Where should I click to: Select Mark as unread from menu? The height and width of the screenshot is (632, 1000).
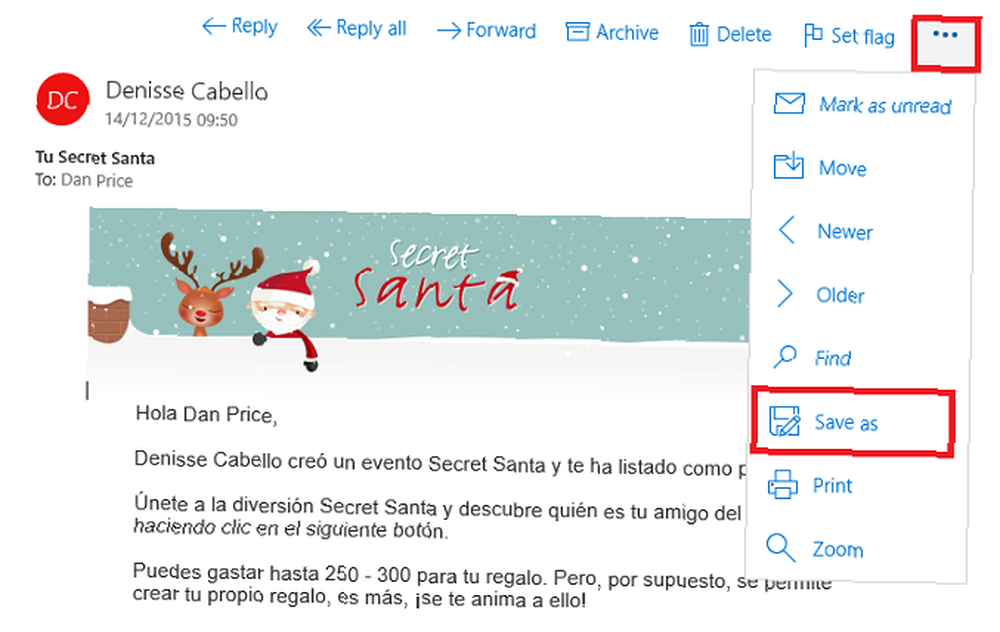click(862, 104)
